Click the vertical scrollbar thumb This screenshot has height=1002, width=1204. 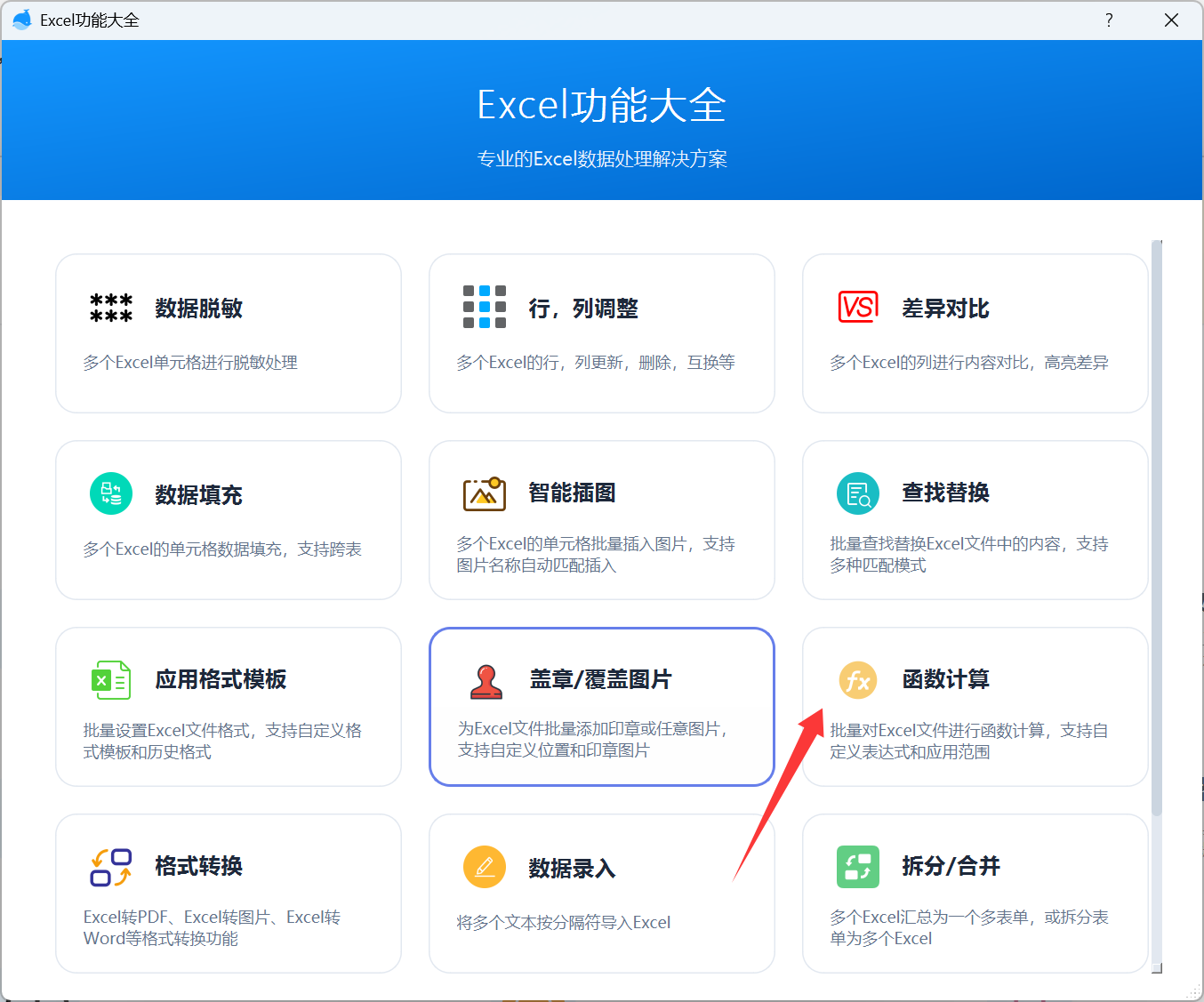pyautogui.click(x=1157, y=528)
